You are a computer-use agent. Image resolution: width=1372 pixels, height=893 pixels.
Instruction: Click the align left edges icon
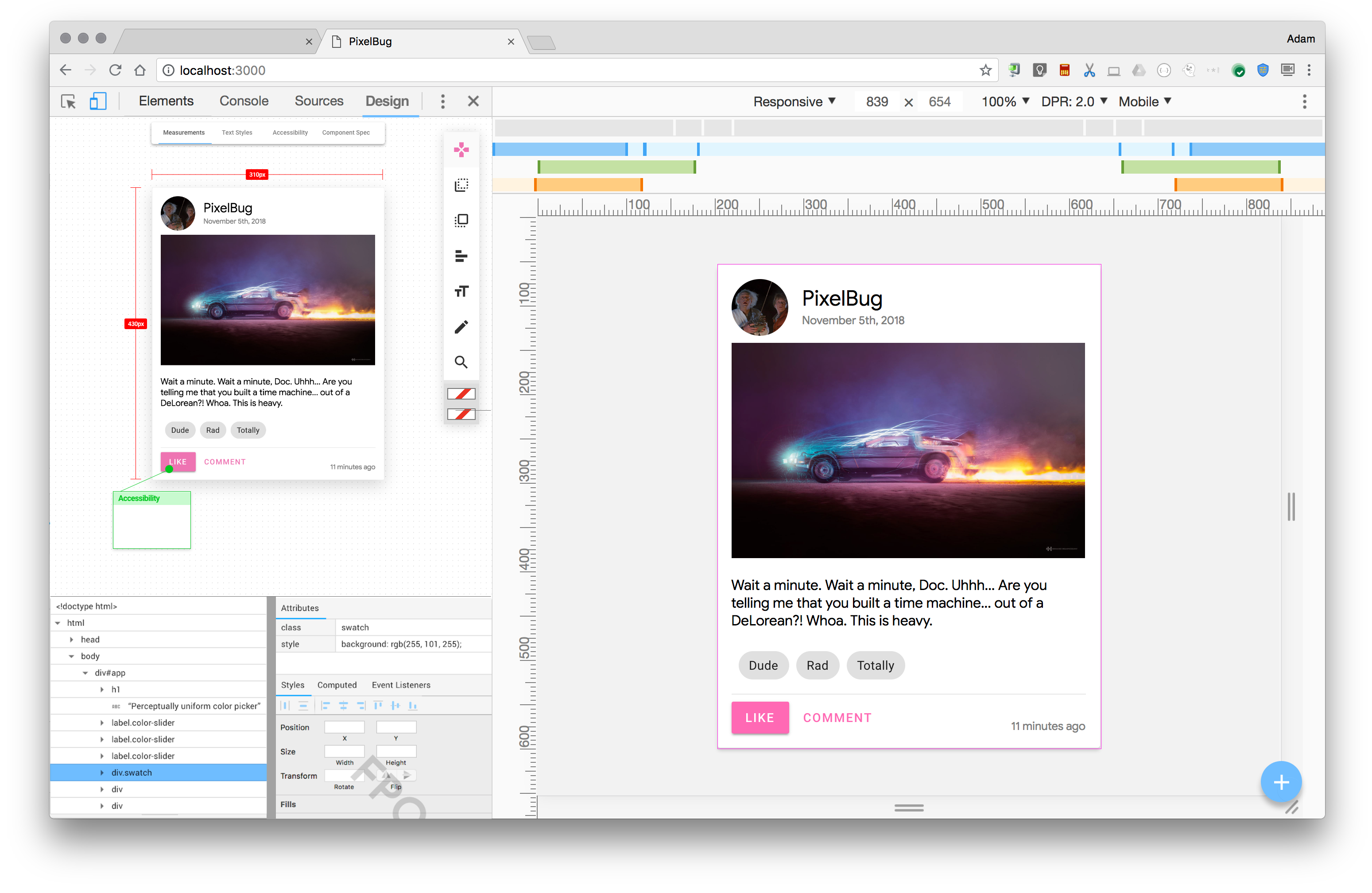[326, 706]
